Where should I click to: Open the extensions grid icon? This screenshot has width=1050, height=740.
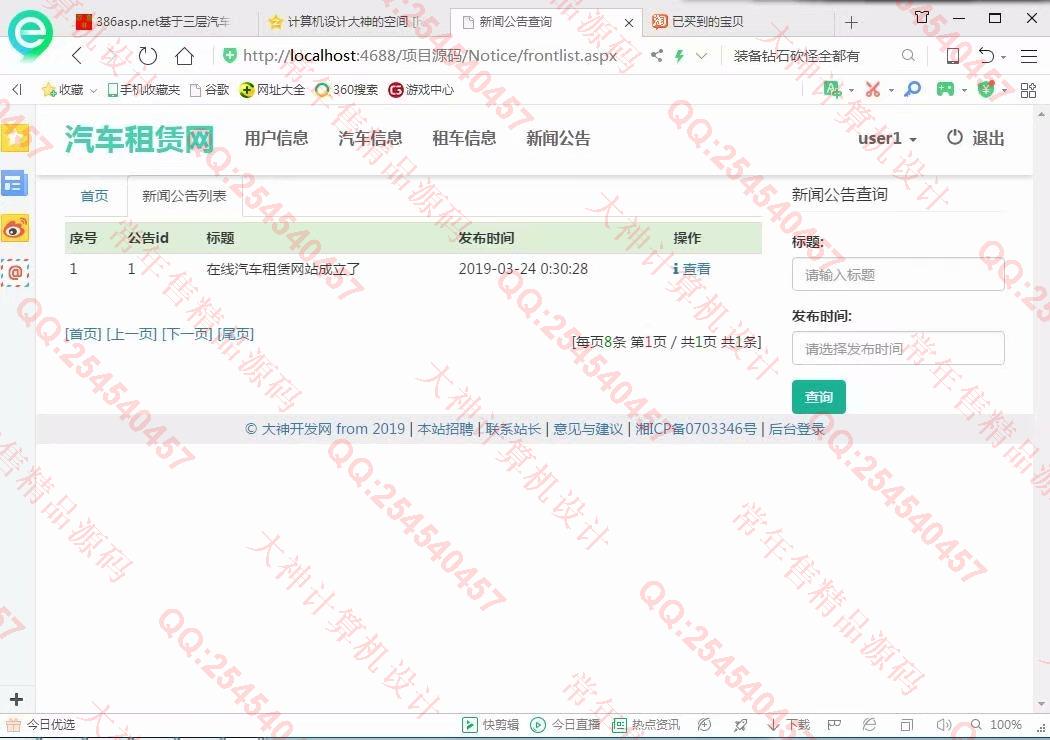(x=1029, y=90)
